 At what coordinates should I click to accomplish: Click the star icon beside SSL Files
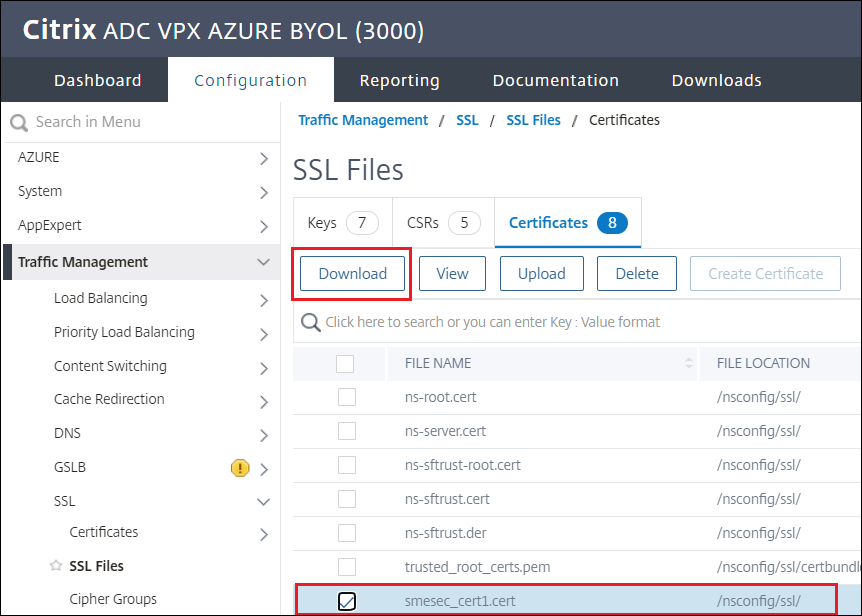(56, 565)
